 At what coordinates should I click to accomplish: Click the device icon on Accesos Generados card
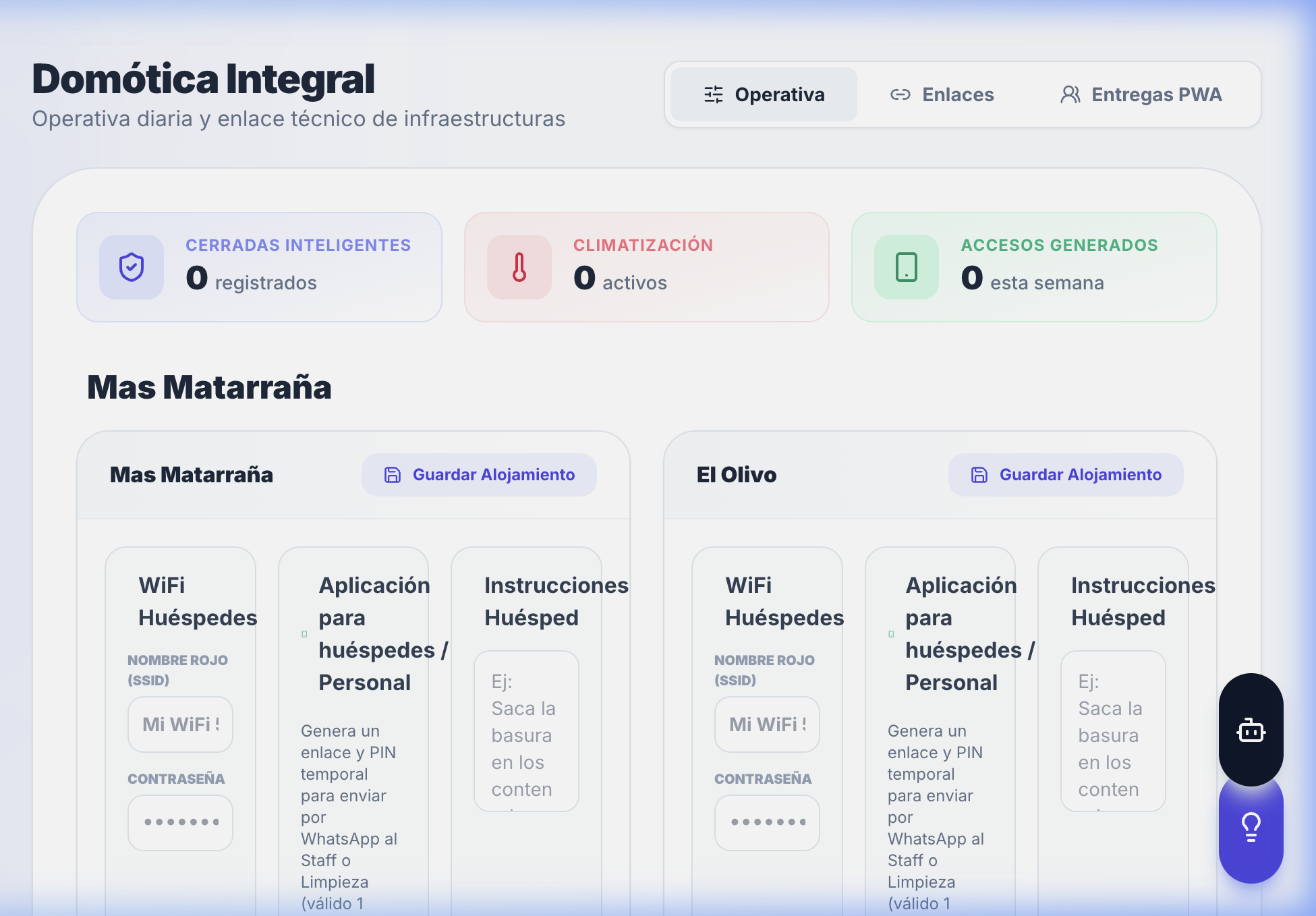coord(907,267)
